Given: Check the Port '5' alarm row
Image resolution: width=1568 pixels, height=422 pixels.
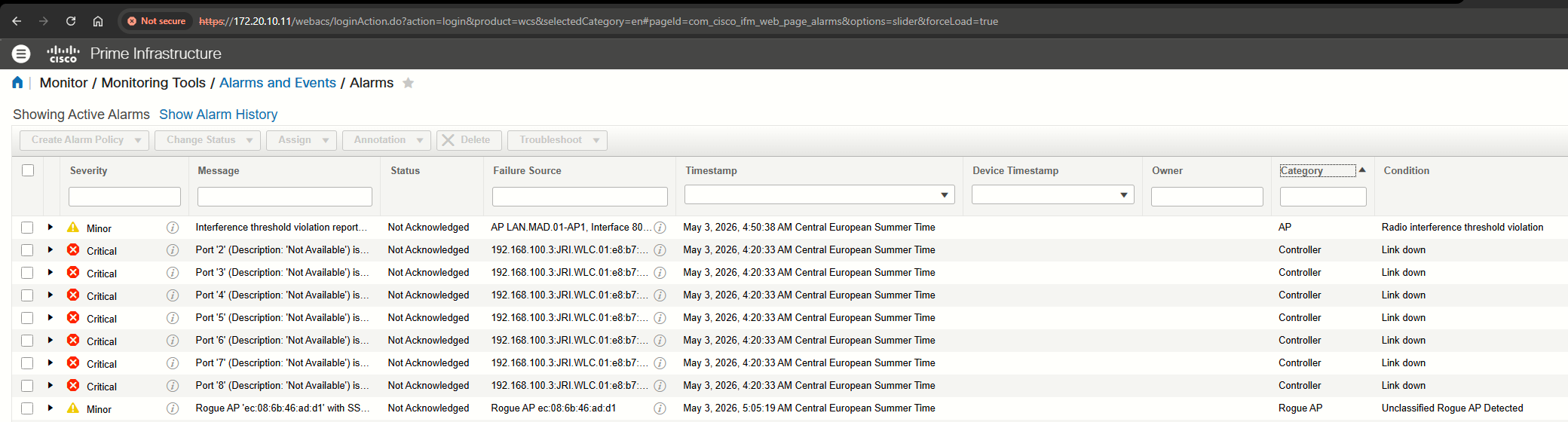Looking at the screenshot, I should pyautogui.click(x=27, y=318).
